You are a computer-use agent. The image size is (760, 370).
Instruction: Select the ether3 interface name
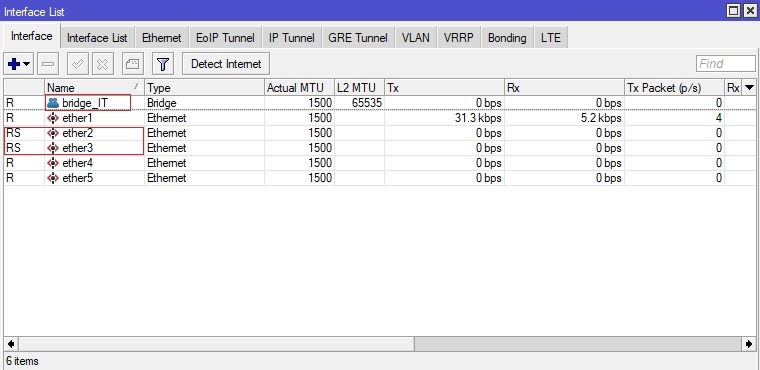(77, 148)
